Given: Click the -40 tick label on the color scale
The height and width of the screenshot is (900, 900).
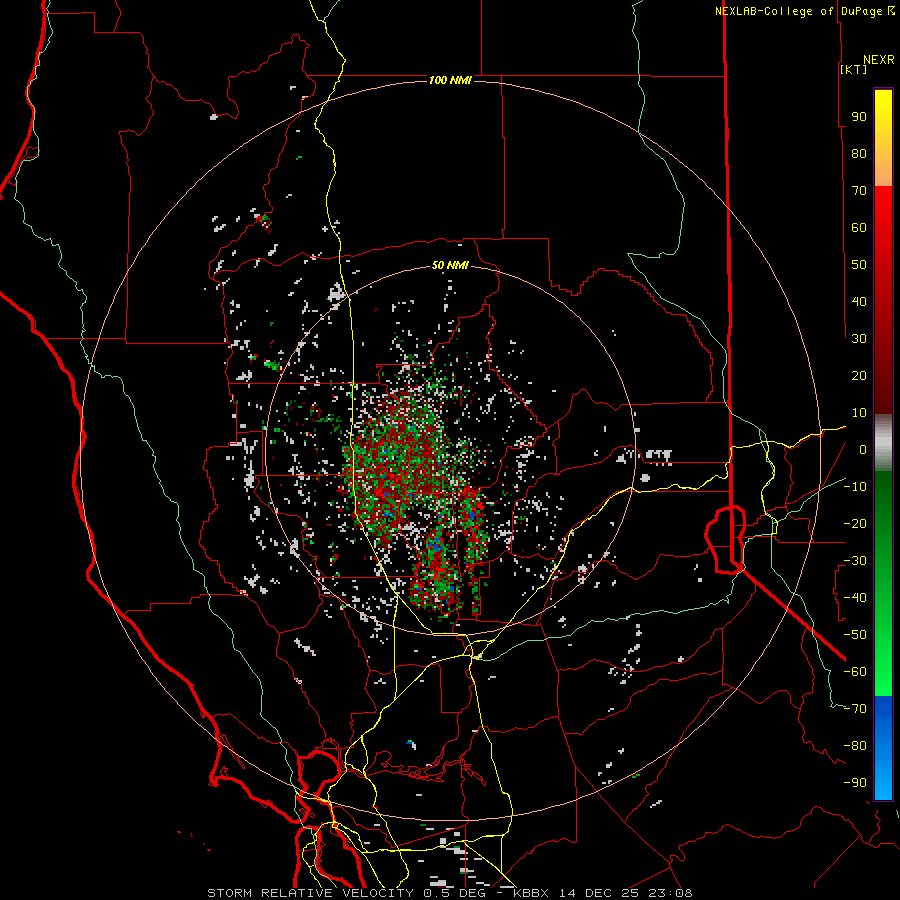Looking at the screenshot, I should coord(855,598).
